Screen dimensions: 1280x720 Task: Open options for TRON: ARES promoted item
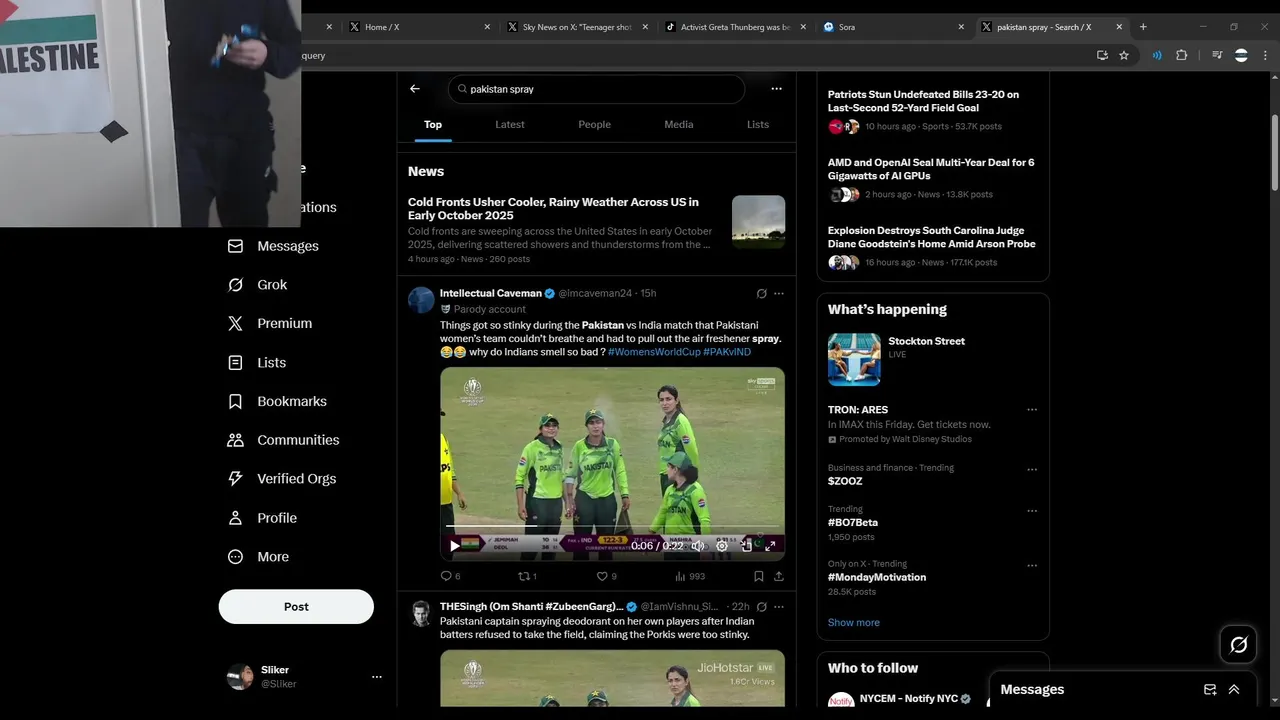point(1032,410)
